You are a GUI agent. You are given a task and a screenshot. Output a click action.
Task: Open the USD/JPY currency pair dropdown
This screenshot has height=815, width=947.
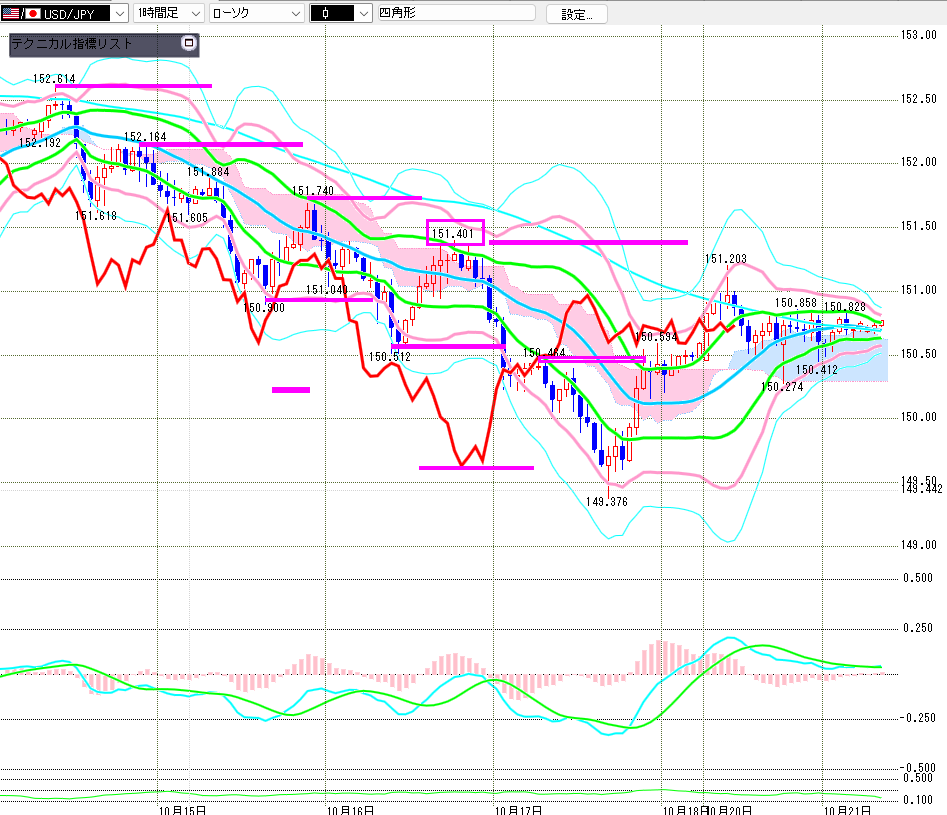pyautogui.click(x=120, y=14)
